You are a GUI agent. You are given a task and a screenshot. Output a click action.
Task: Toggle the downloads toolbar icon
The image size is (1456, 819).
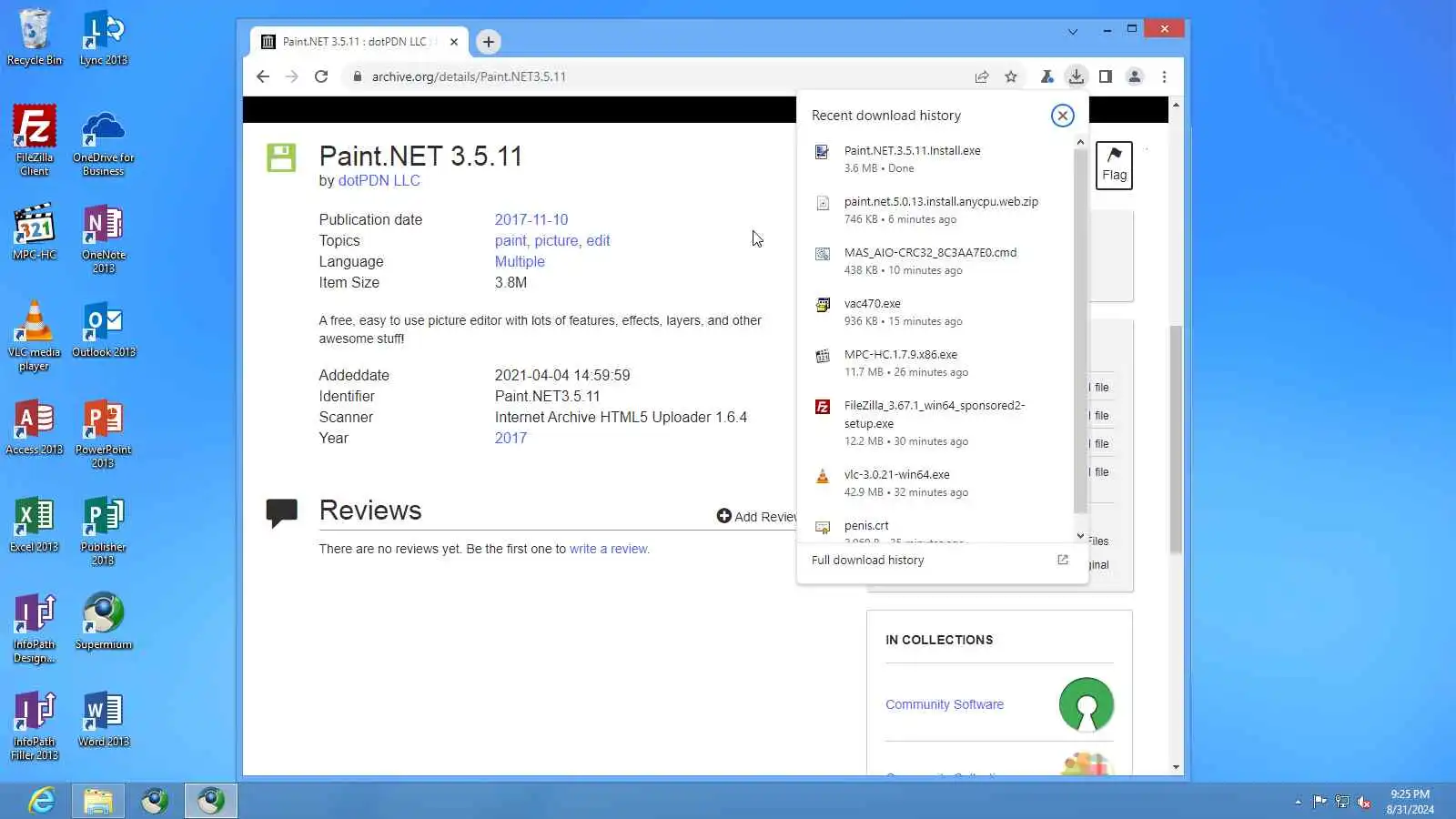click(1077, 76)
